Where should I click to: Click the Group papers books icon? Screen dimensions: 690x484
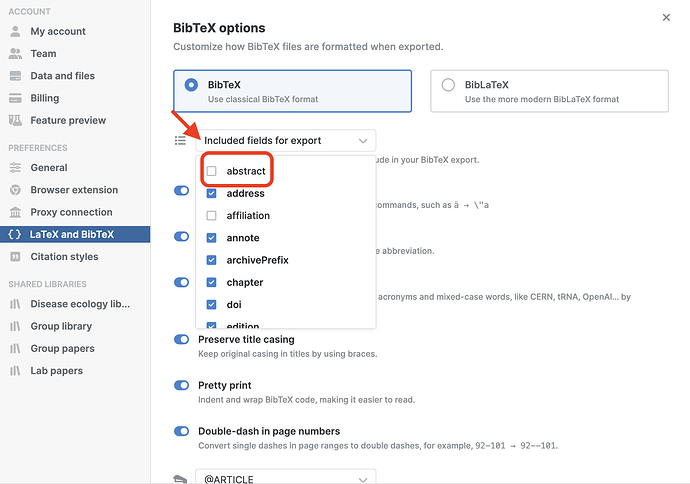click(x=15, y=348)
